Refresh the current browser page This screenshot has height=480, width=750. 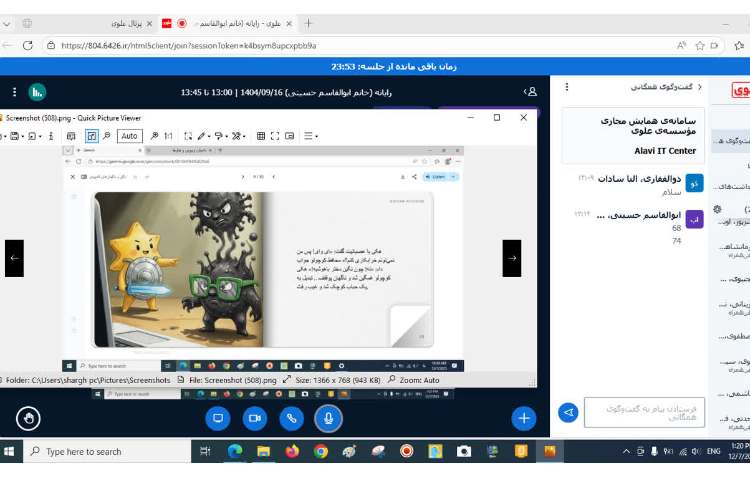(x=27, y=45)
